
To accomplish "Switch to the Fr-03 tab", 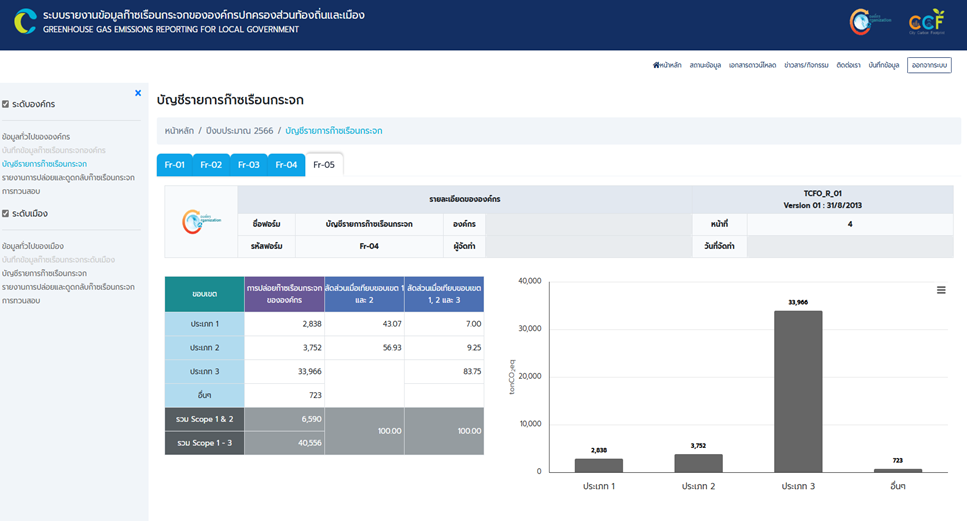I will (249, 165).
